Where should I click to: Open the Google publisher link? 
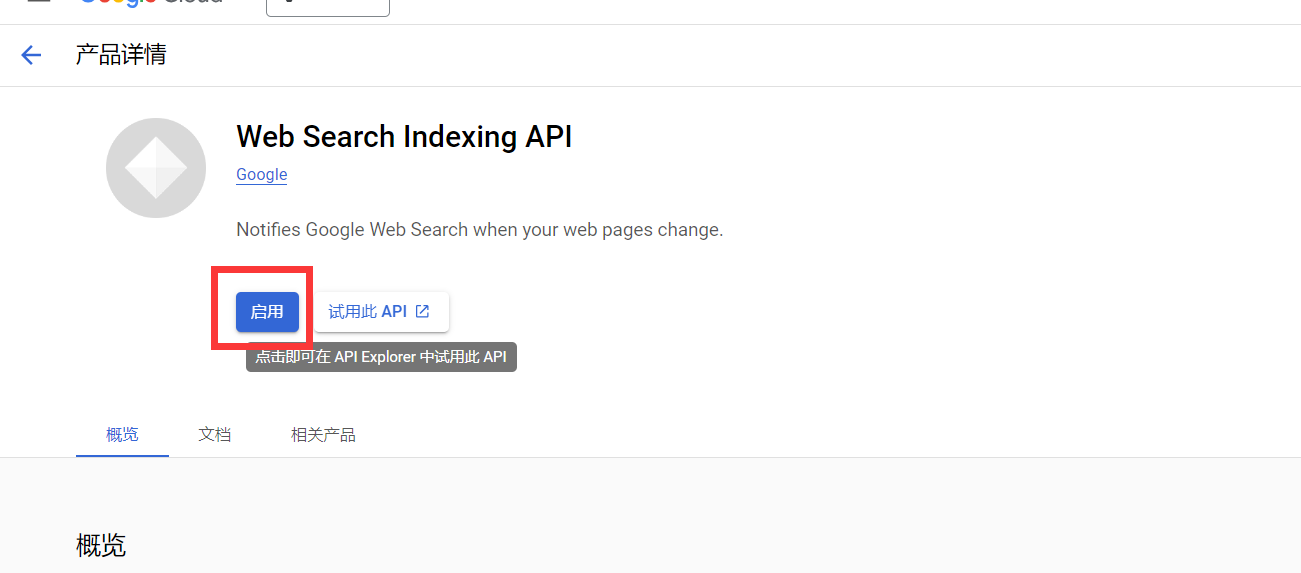pos(262,175)
